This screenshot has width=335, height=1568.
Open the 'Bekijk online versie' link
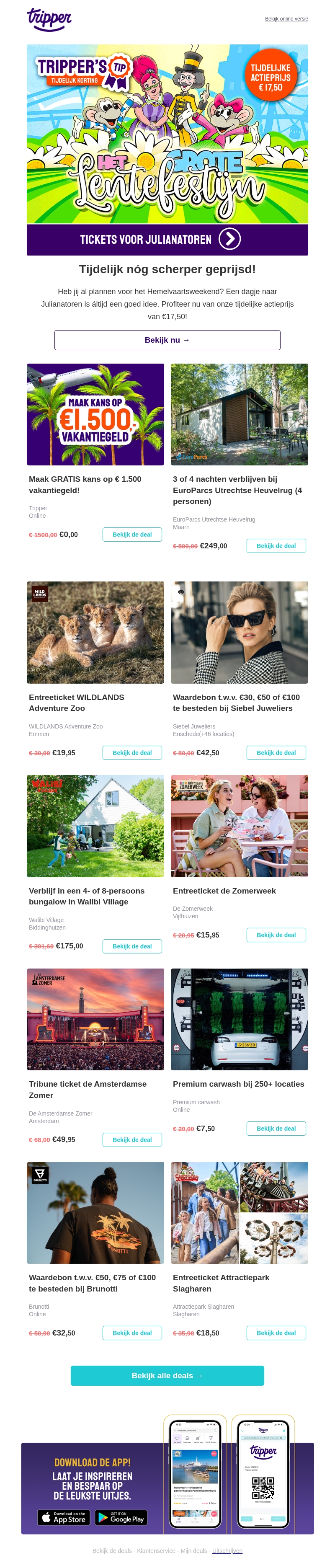tap(286, 19)
